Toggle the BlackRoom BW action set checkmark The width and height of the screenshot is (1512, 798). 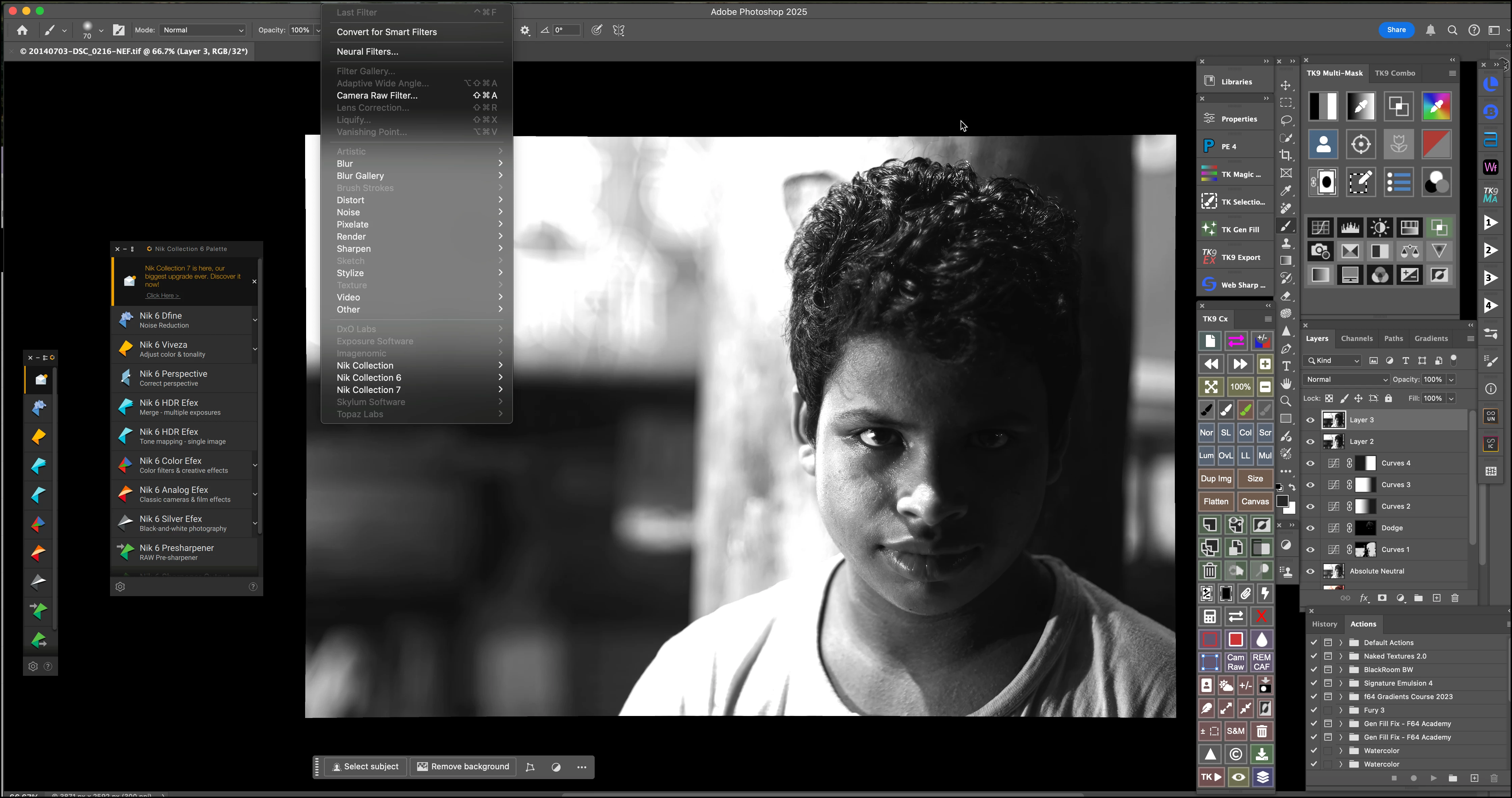tap(1314, 669)
